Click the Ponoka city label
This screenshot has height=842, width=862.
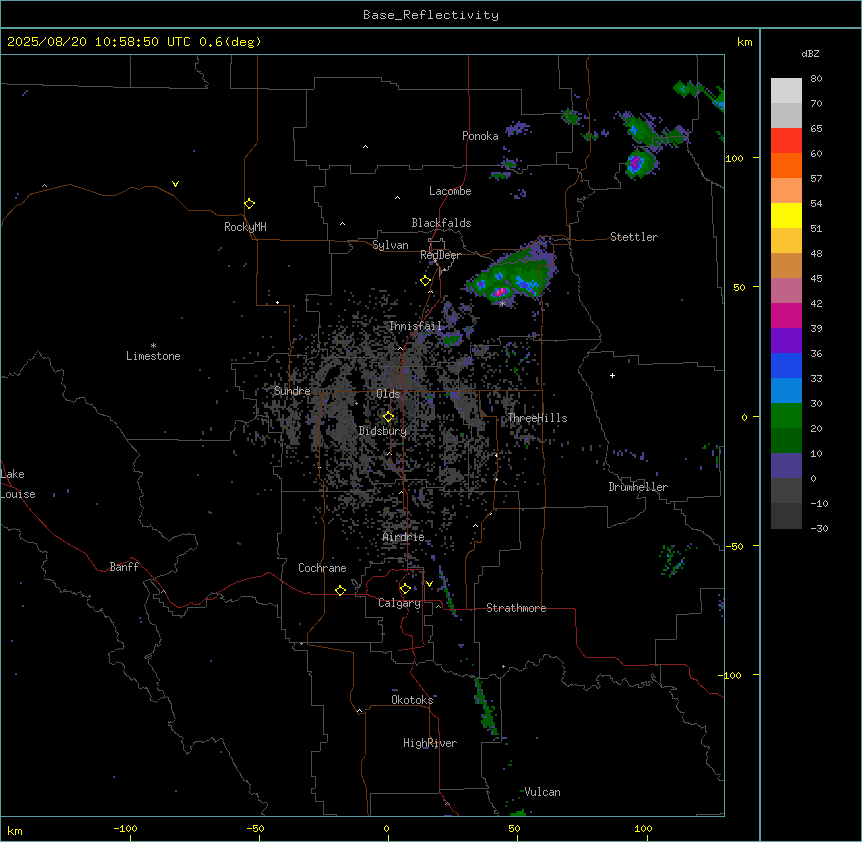click(x=480, y=136)
